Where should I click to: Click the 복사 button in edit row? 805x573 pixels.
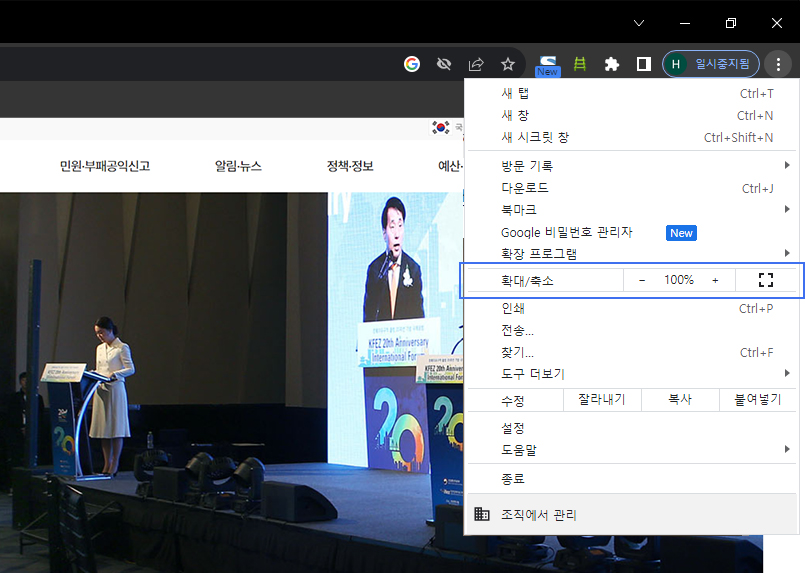tap(680, 400)
